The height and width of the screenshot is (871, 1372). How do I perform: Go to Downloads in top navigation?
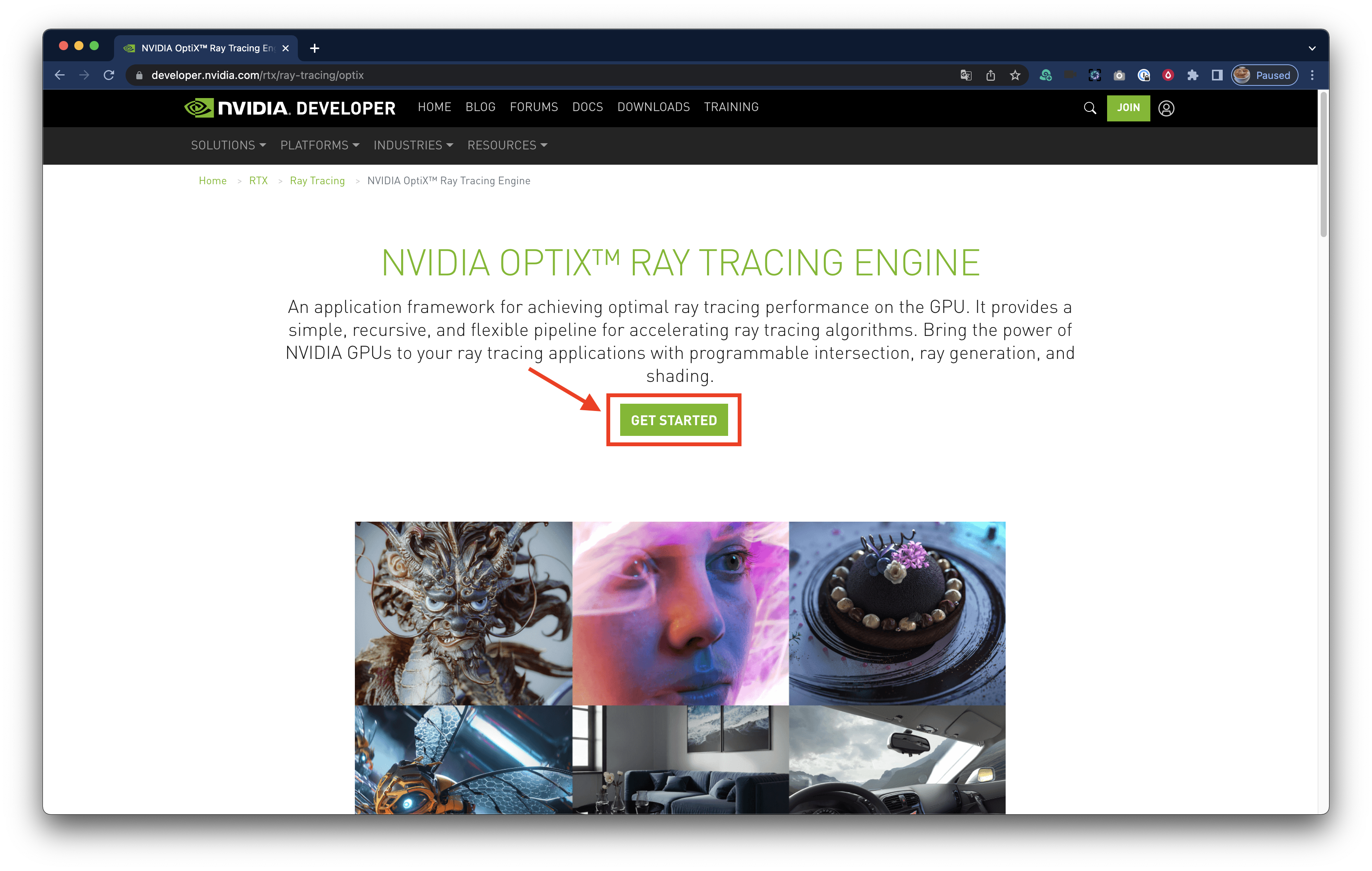click(x=653, y=107)
